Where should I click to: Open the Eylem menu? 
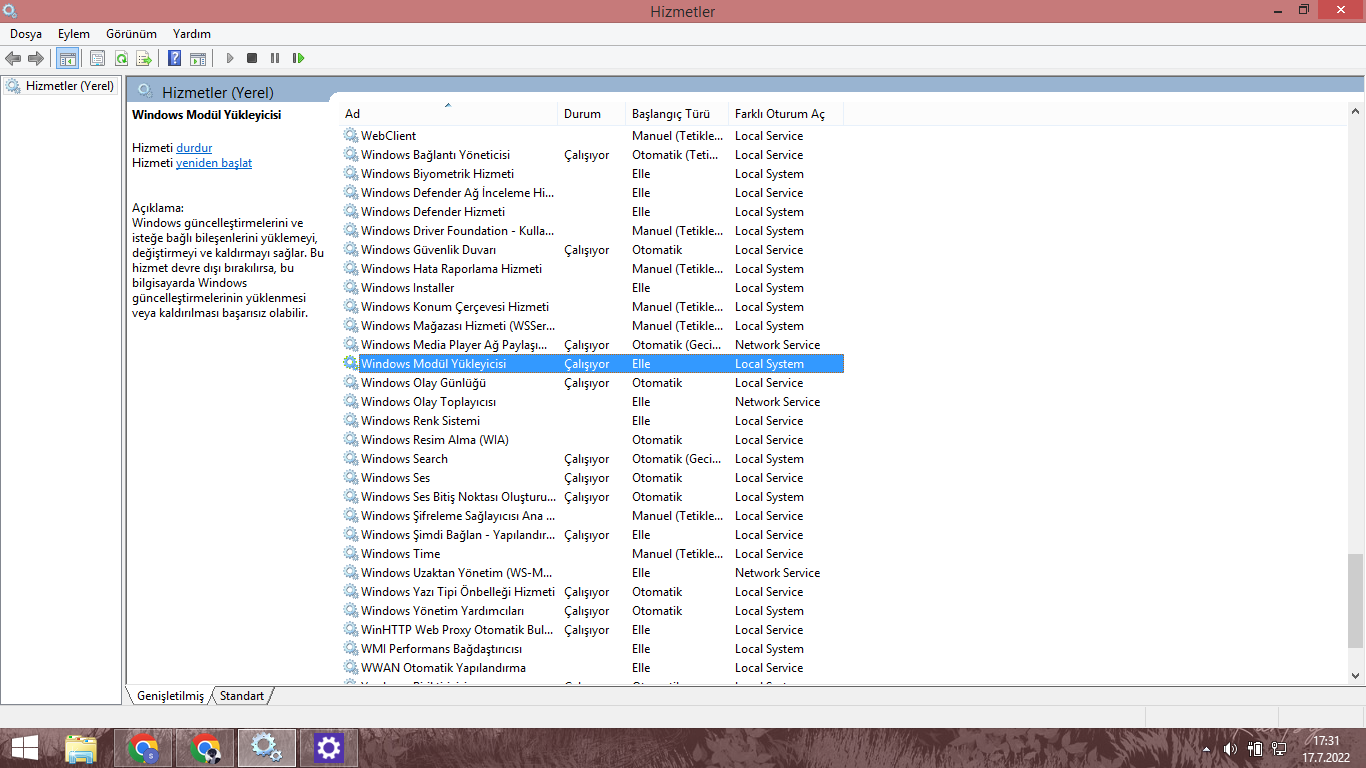[x=74, y=33]
